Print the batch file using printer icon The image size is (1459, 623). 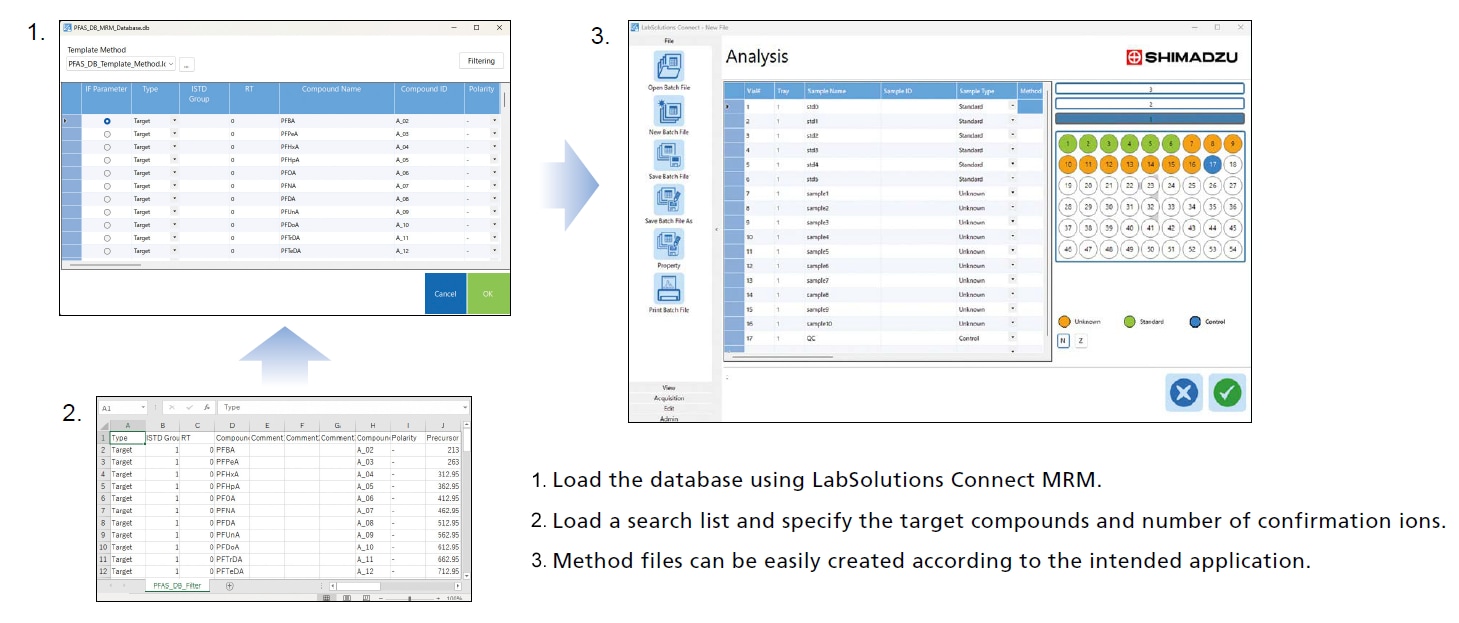[668, 289]
